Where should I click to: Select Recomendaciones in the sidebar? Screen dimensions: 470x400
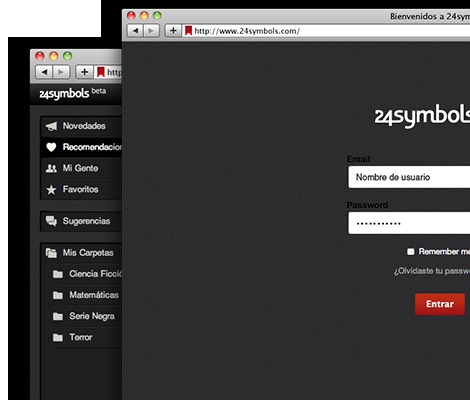pyautogui.click(x=81, y=147)
